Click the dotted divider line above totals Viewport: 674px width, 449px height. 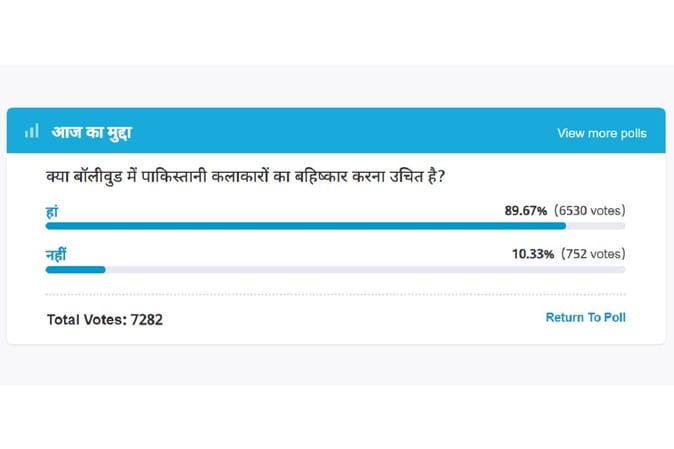click(x=336, y=295)
